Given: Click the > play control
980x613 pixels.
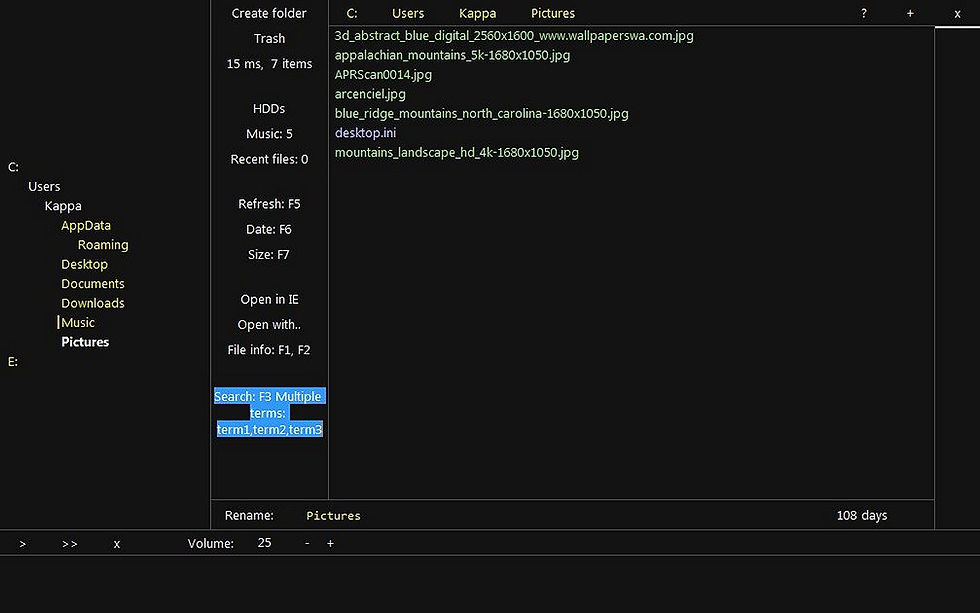Looking at the screenshot, I should tap(22, 544).
